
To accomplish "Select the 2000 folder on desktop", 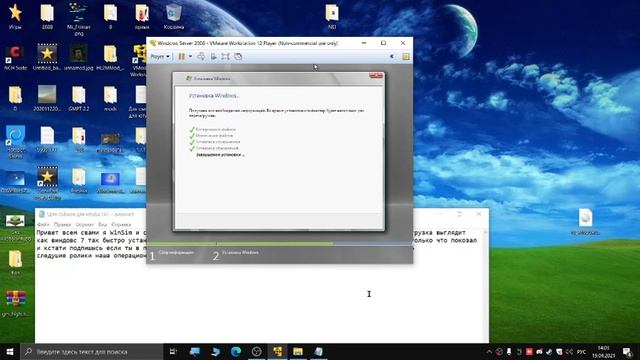I will tap(47, 17).
